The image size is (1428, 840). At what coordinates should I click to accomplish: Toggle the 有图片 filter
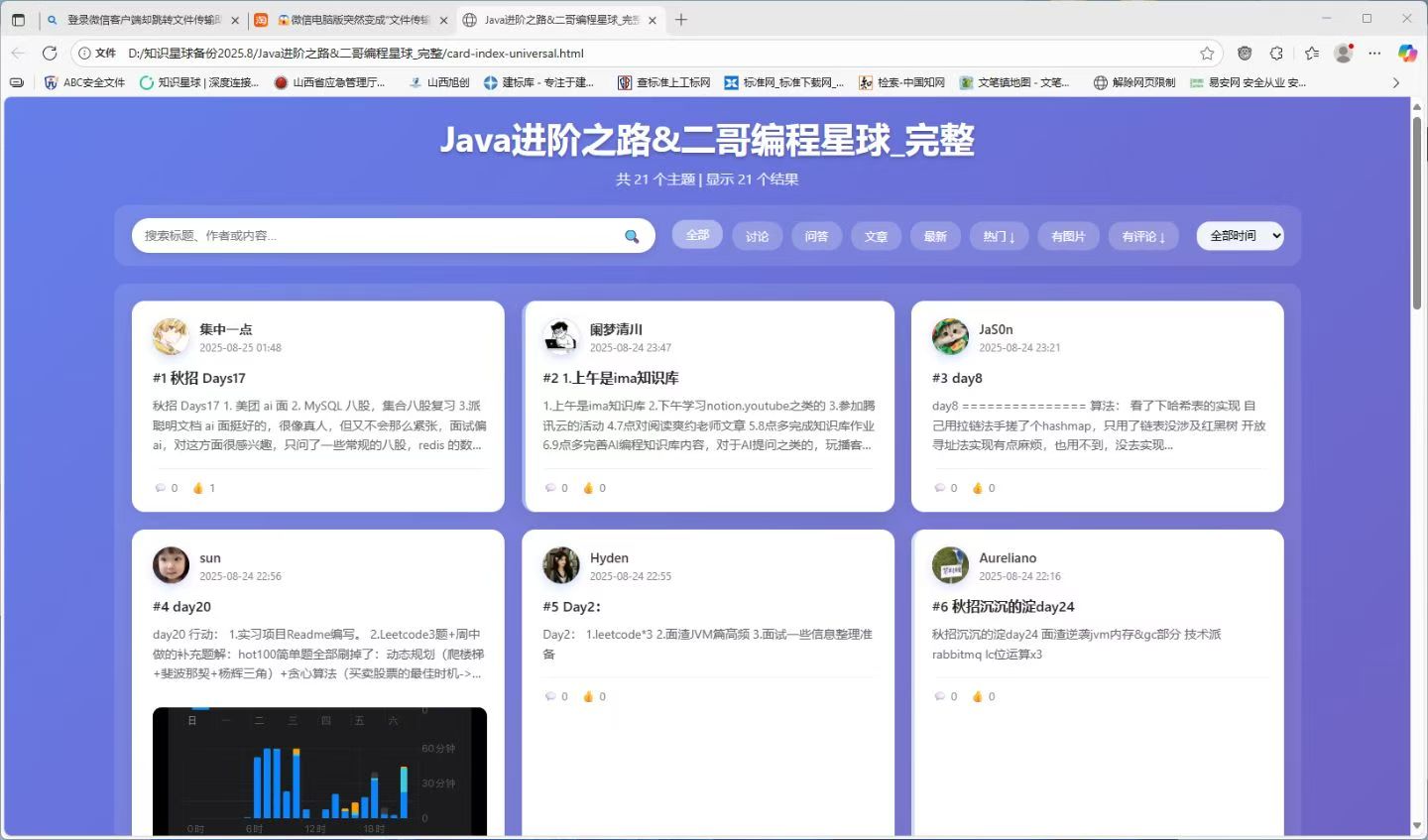(1068, 236)
